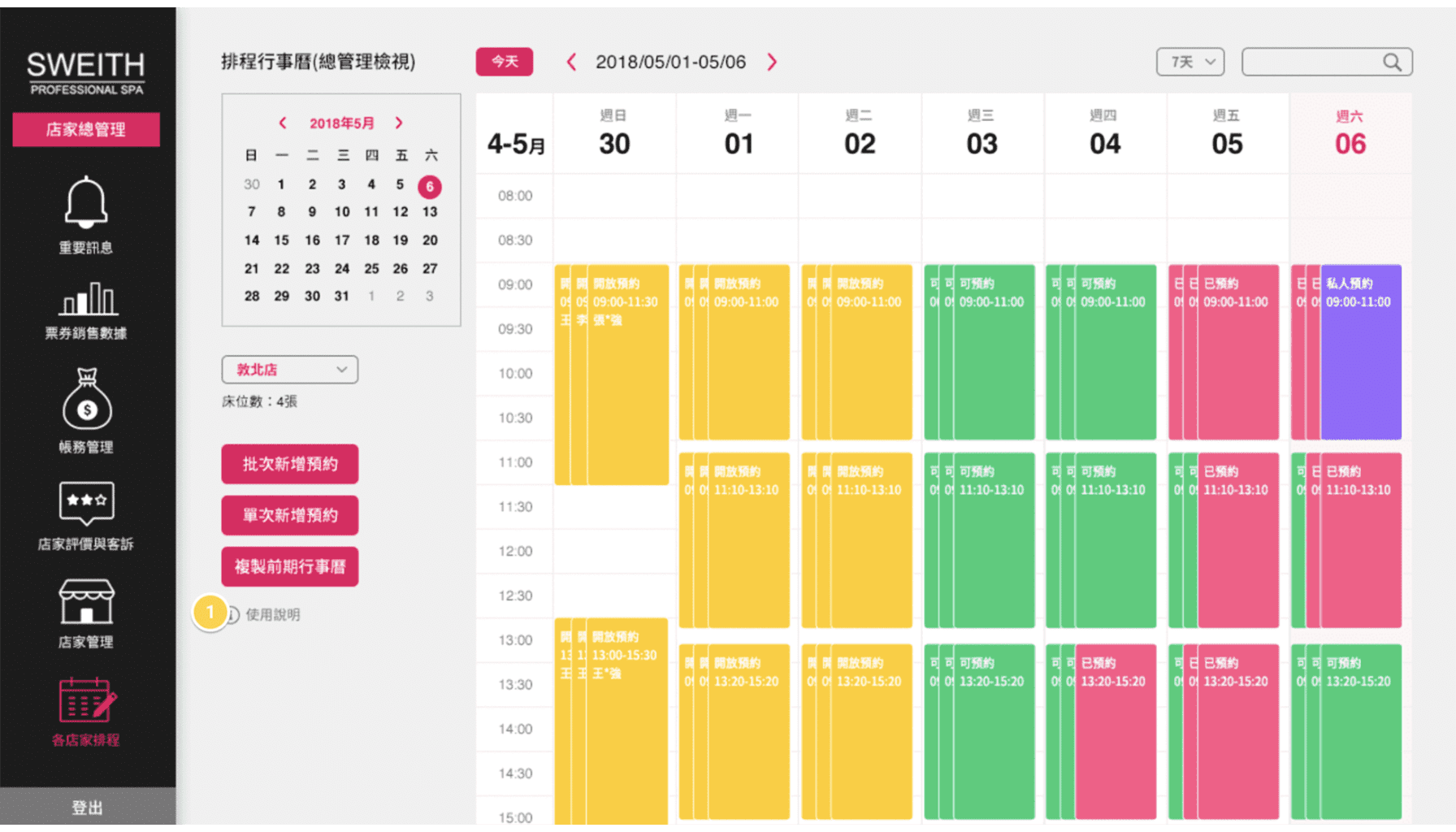Open the 使用說明 info icon
1456x832 pixels.
[x=233, y=615]
